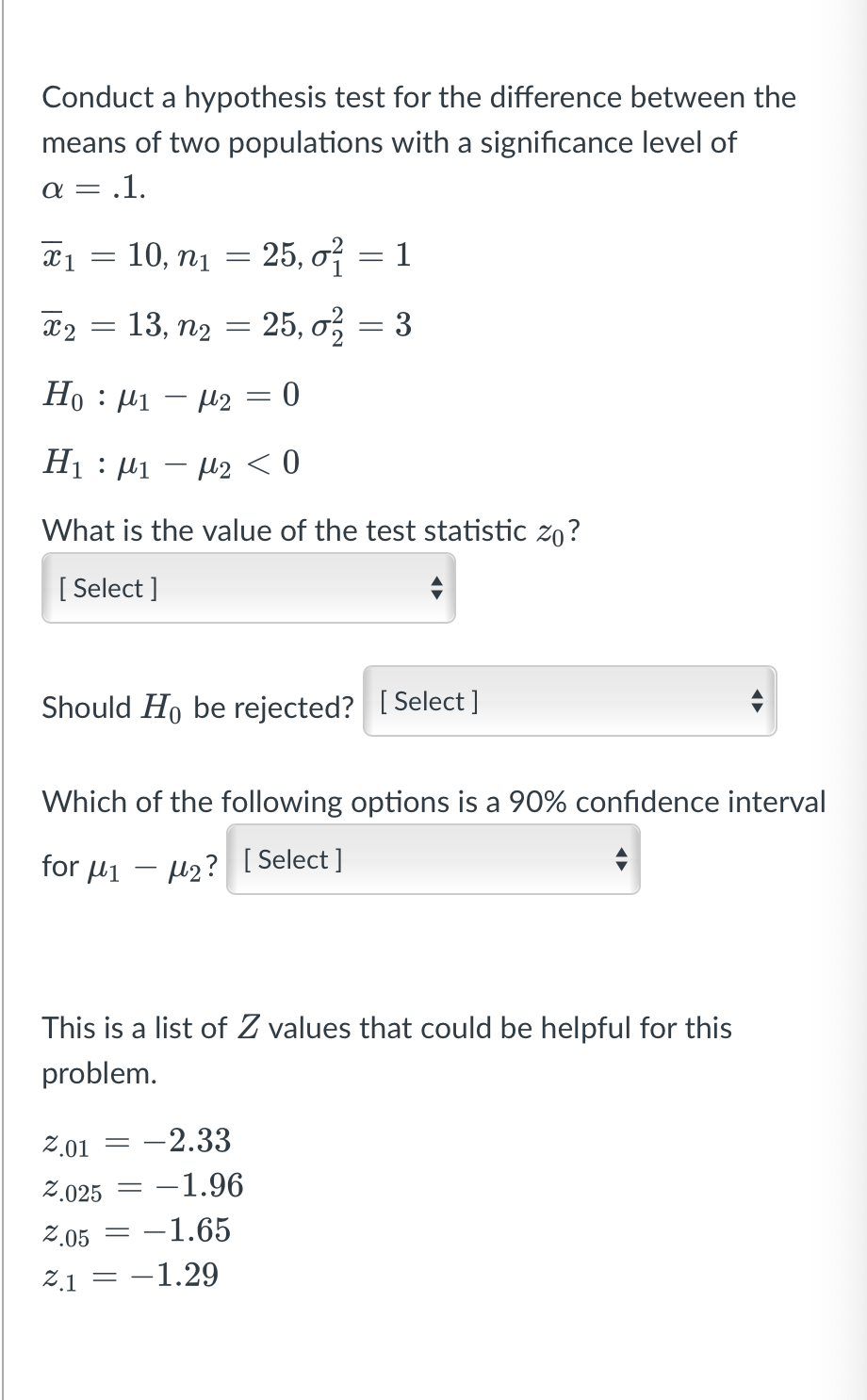Click the up arrow of the first stepper
Screen dimensions: 867x1400
[x=436, y=582]
